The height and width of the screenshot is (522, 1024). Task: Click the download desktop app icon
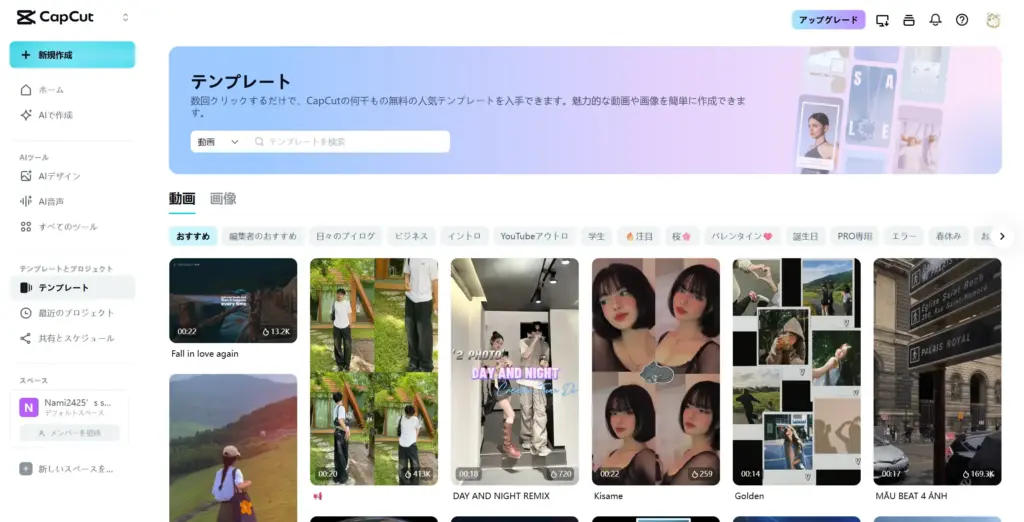tap(882, 20)
